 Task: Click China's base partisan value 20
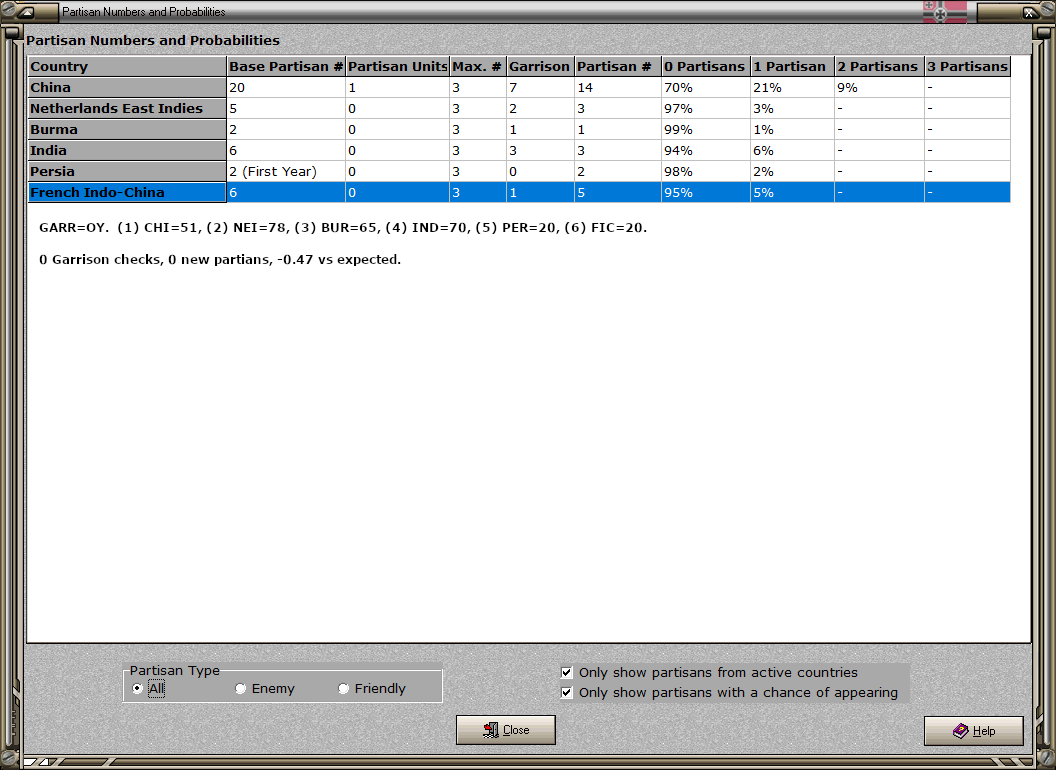pos(286,88)
